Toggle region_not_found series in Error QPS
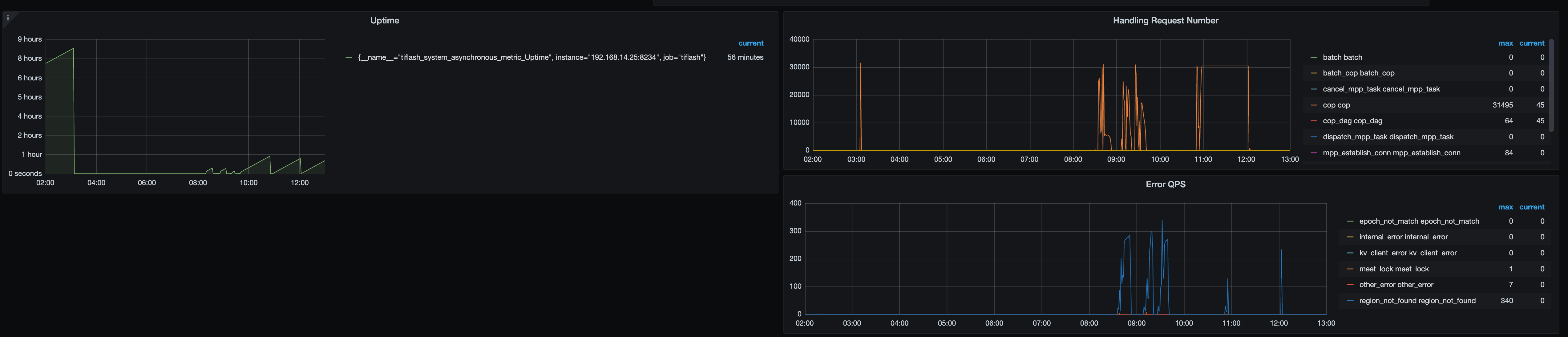 pyautogui.click(x=1417, y=301)
